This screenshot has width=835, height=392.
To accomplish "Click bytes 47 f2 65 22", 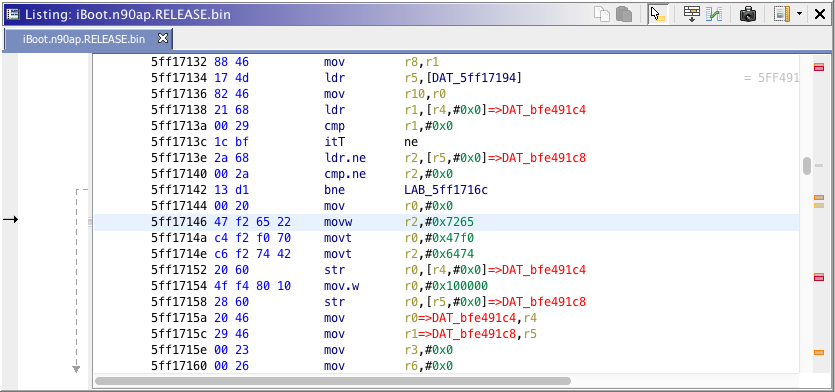I will (x=252, y=222).
